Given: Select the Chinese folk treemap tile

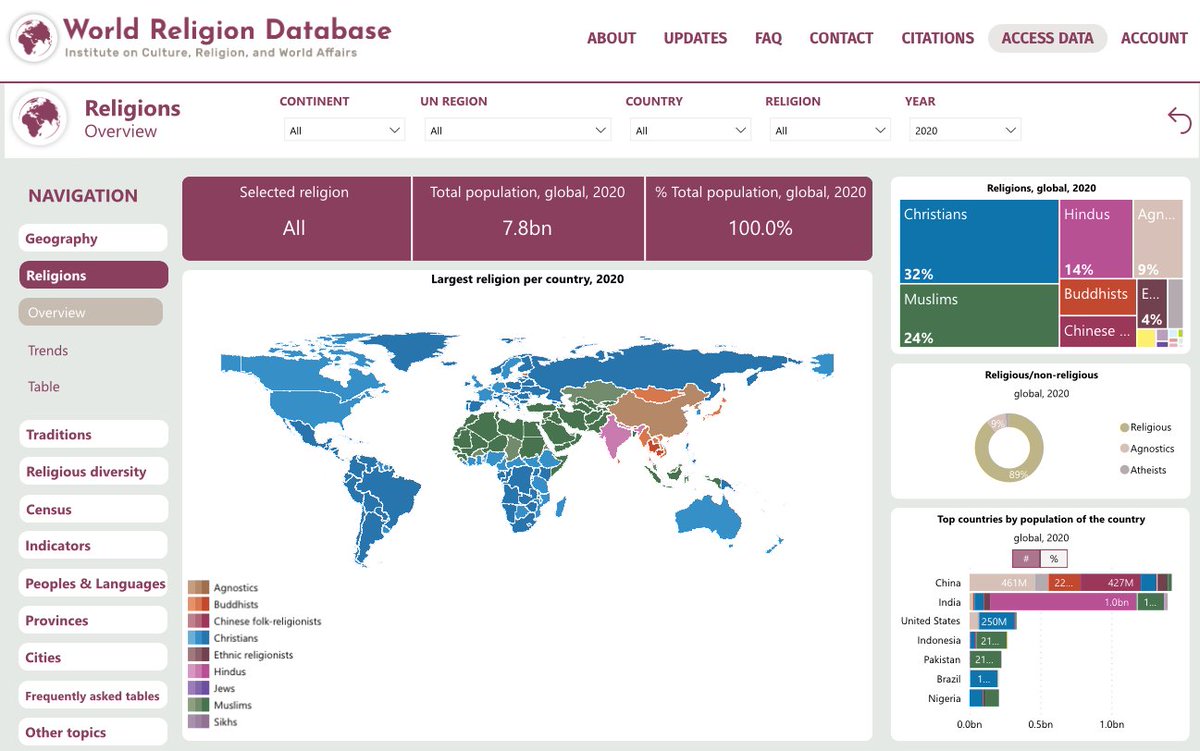Looking at the screenshot, I should click(x=1098, y=331).
